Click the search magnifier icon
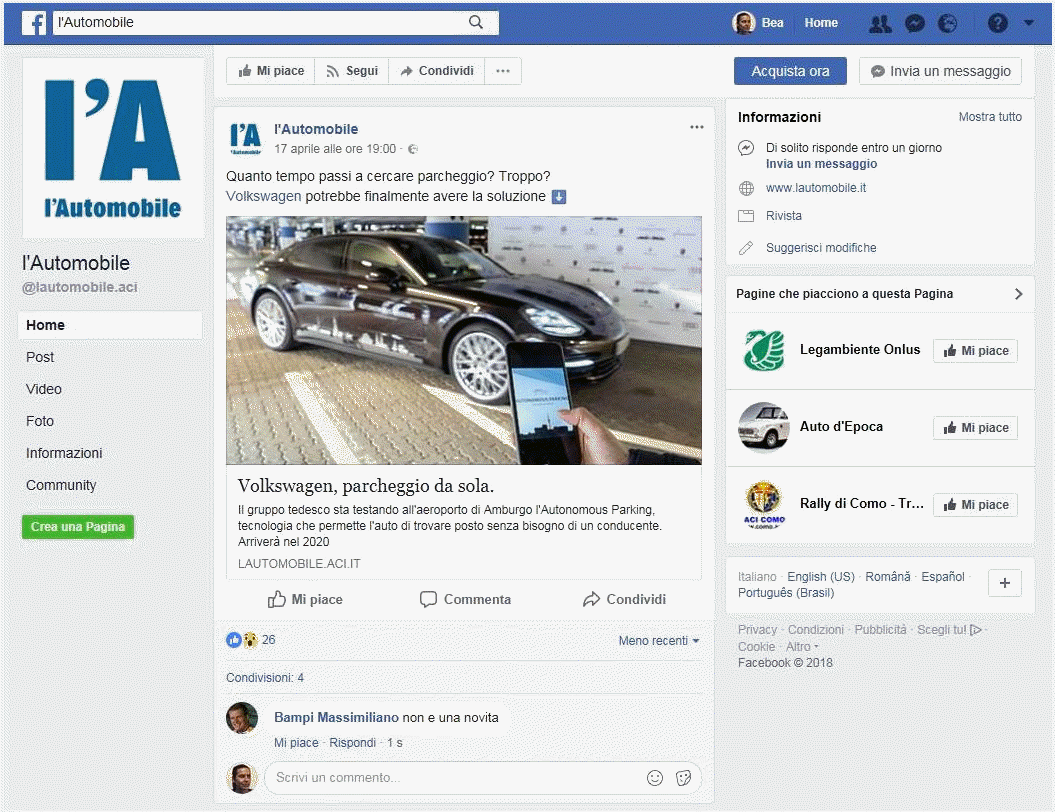Viewport: 1055px width, 812px height. coord(476,22)
